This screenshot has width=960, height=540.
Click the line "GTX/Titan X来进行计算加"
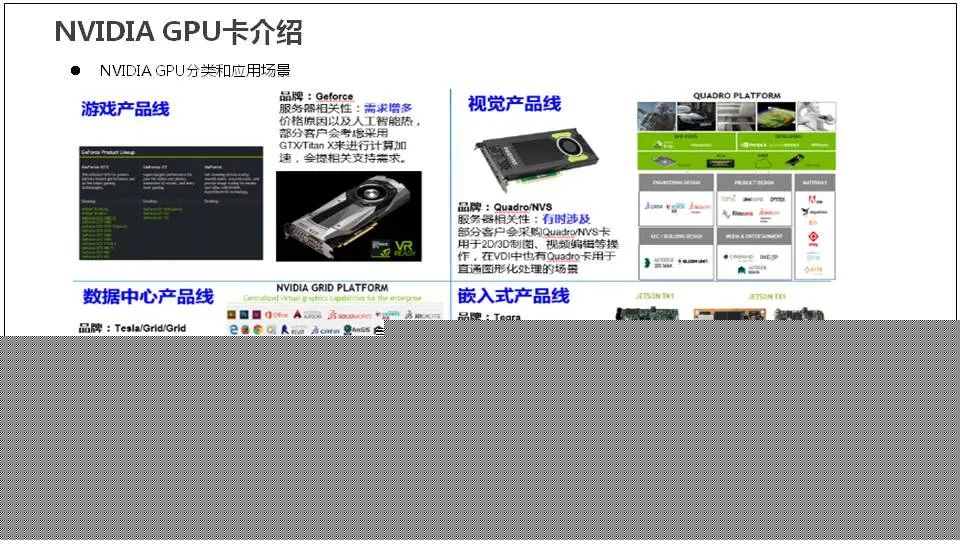(x=343, y=145)
